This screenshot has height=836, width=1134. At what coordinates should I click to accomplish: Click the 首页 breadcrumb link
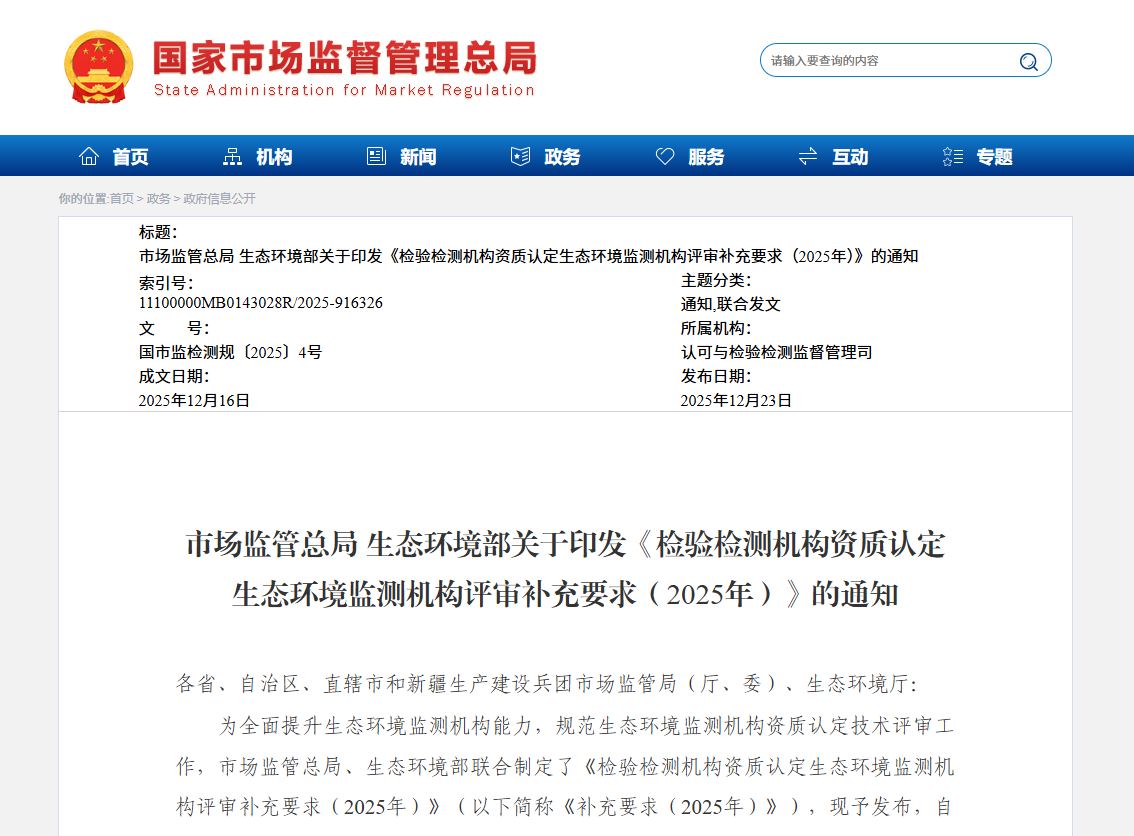(121, 199)
